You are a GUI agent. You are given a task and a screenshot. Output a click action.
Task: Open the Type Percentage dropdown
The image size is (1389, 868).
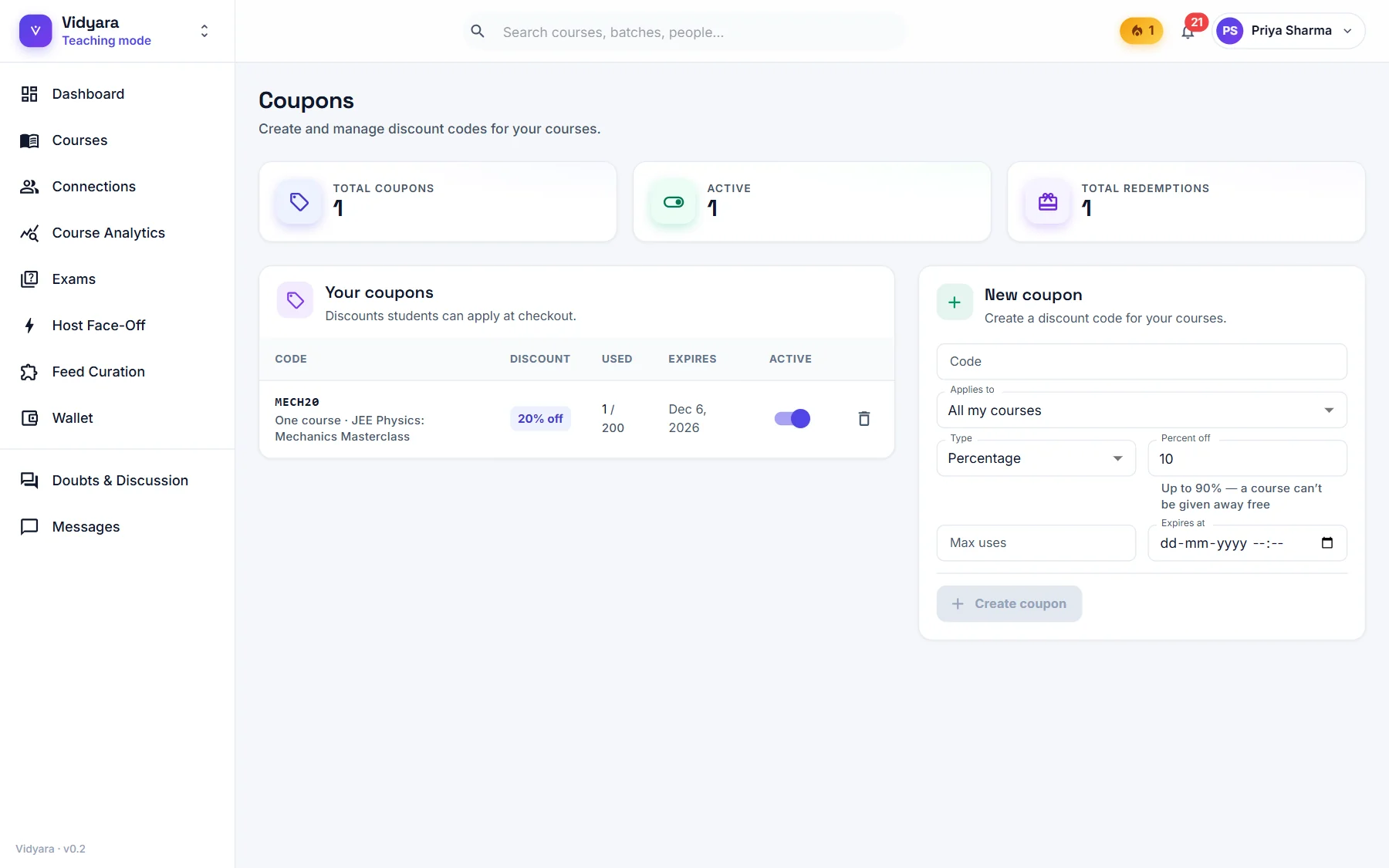coord(1036,458)
